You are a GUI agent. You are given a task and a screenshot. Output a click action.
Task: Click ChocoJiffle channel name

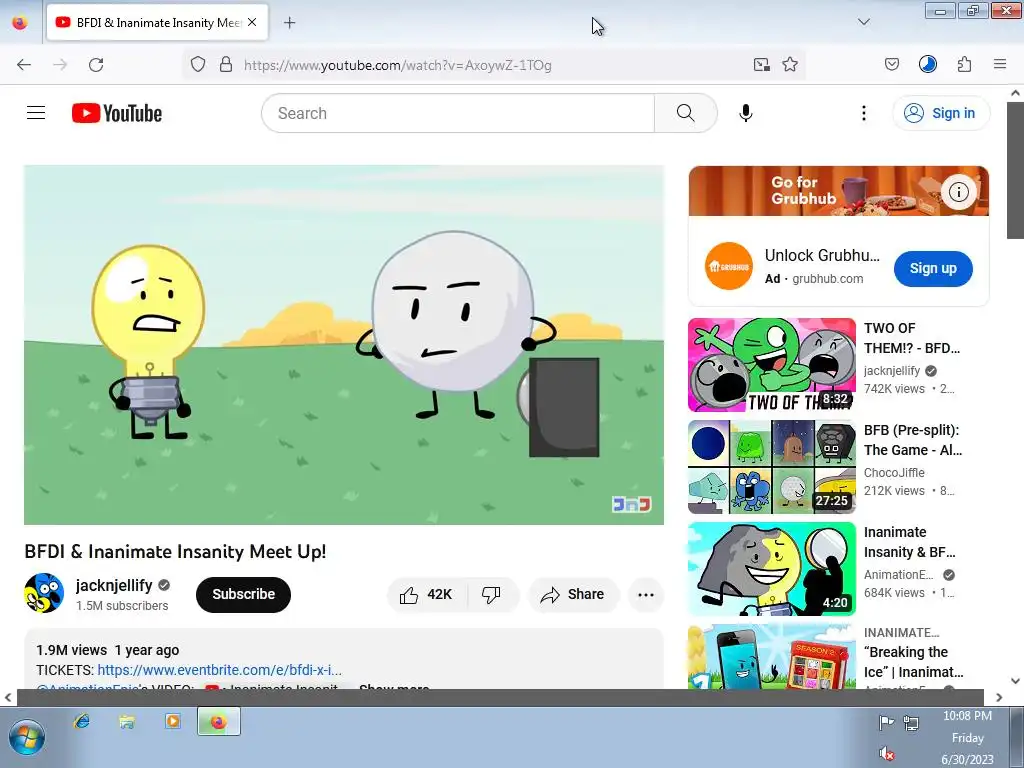coord(894,472)
